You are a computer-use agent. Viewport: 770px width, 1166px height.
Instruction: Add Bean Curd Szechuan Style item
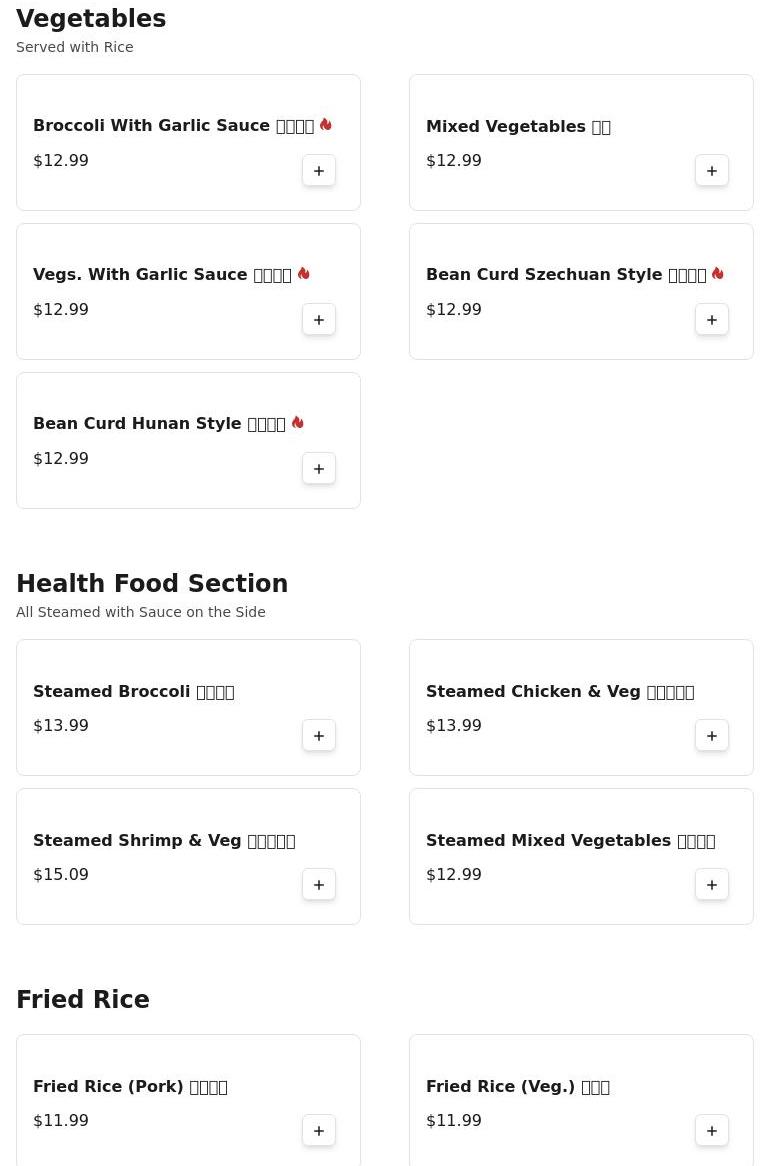click(712, 320)
